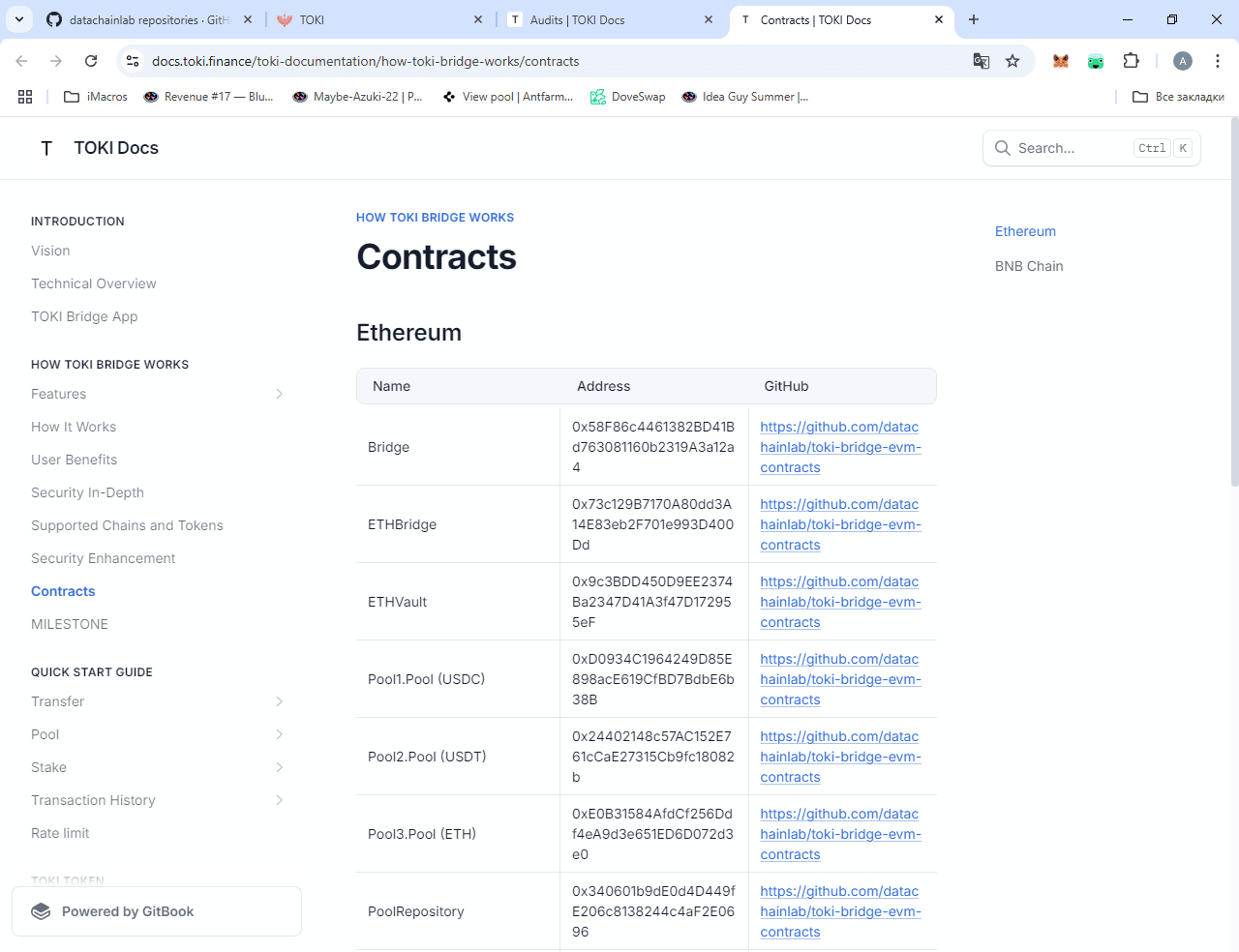Open the Pool1.Pool (USDC) GitHub link
1239x952 pixels.
[x=840, y=679]
